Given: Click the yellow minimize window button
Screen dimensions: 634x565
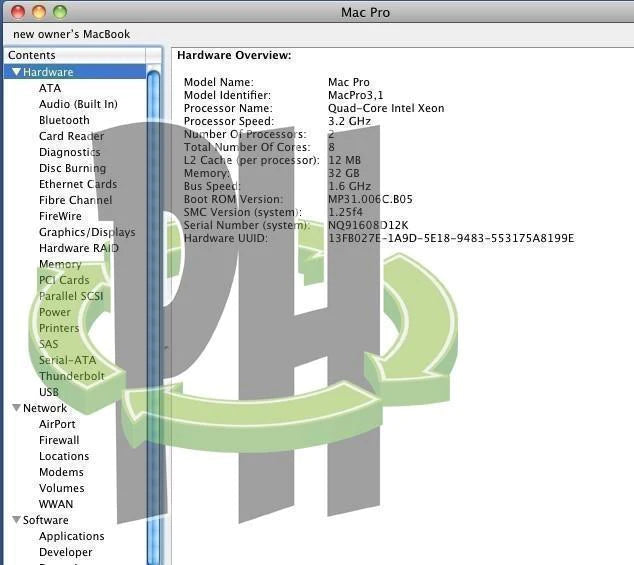Looking at the screenshot, I should (39, 12).
